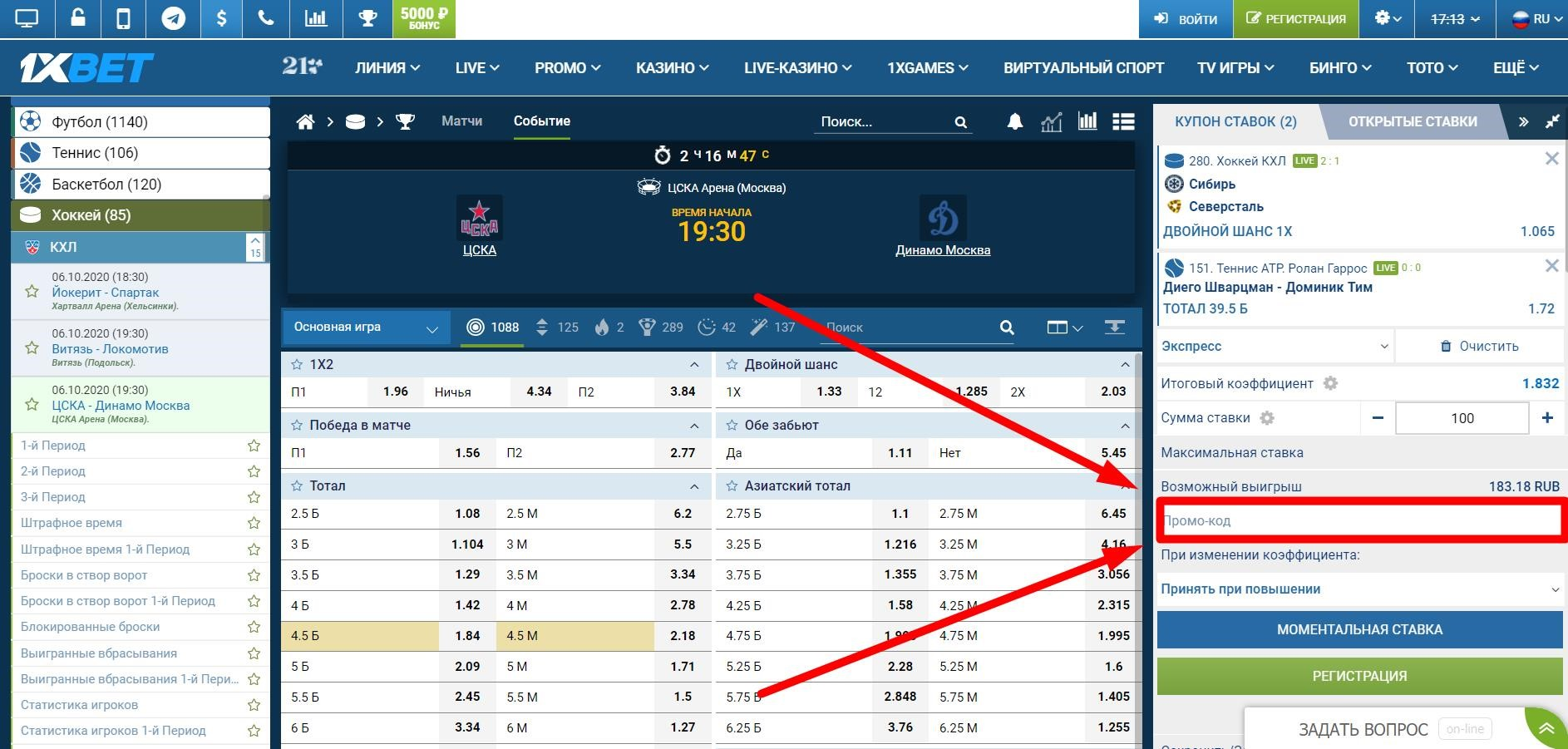
Task: Open the Линия menu
Action: tap(387, 68)
